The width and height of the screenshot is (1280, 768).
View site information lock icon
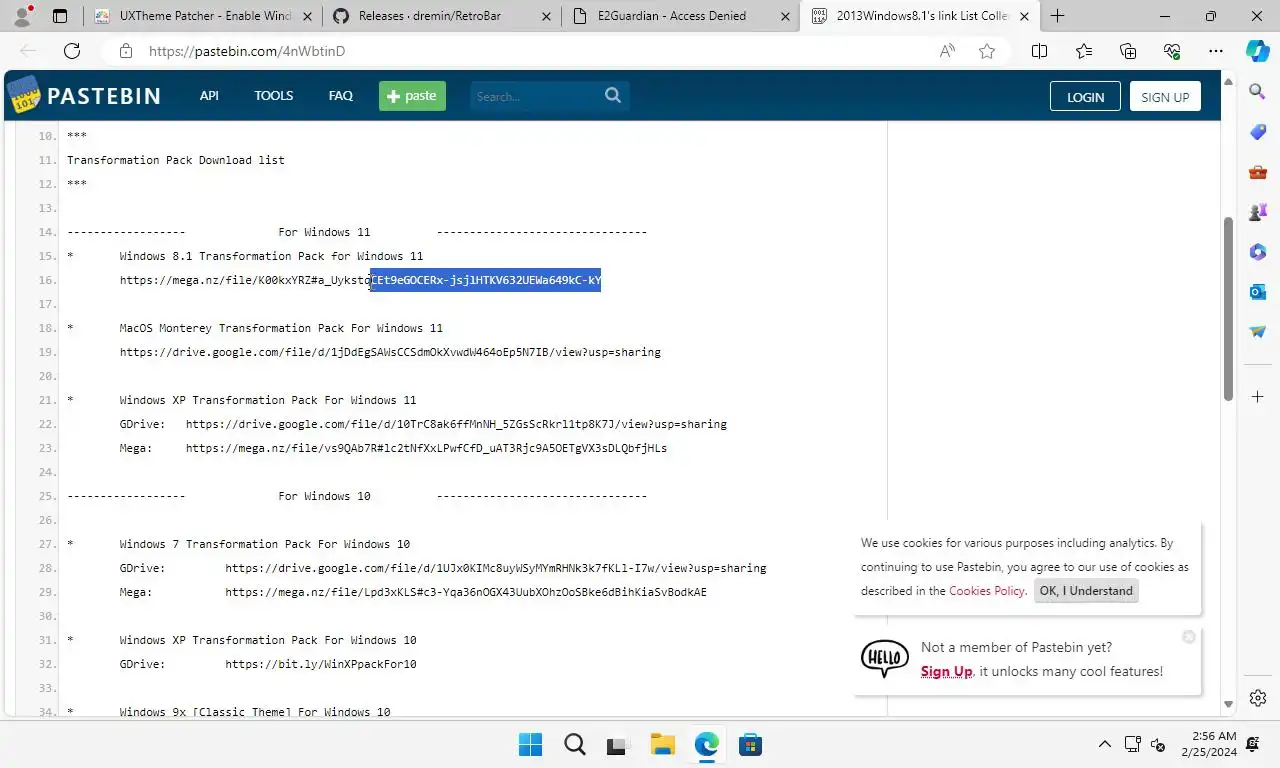point(125,51)
